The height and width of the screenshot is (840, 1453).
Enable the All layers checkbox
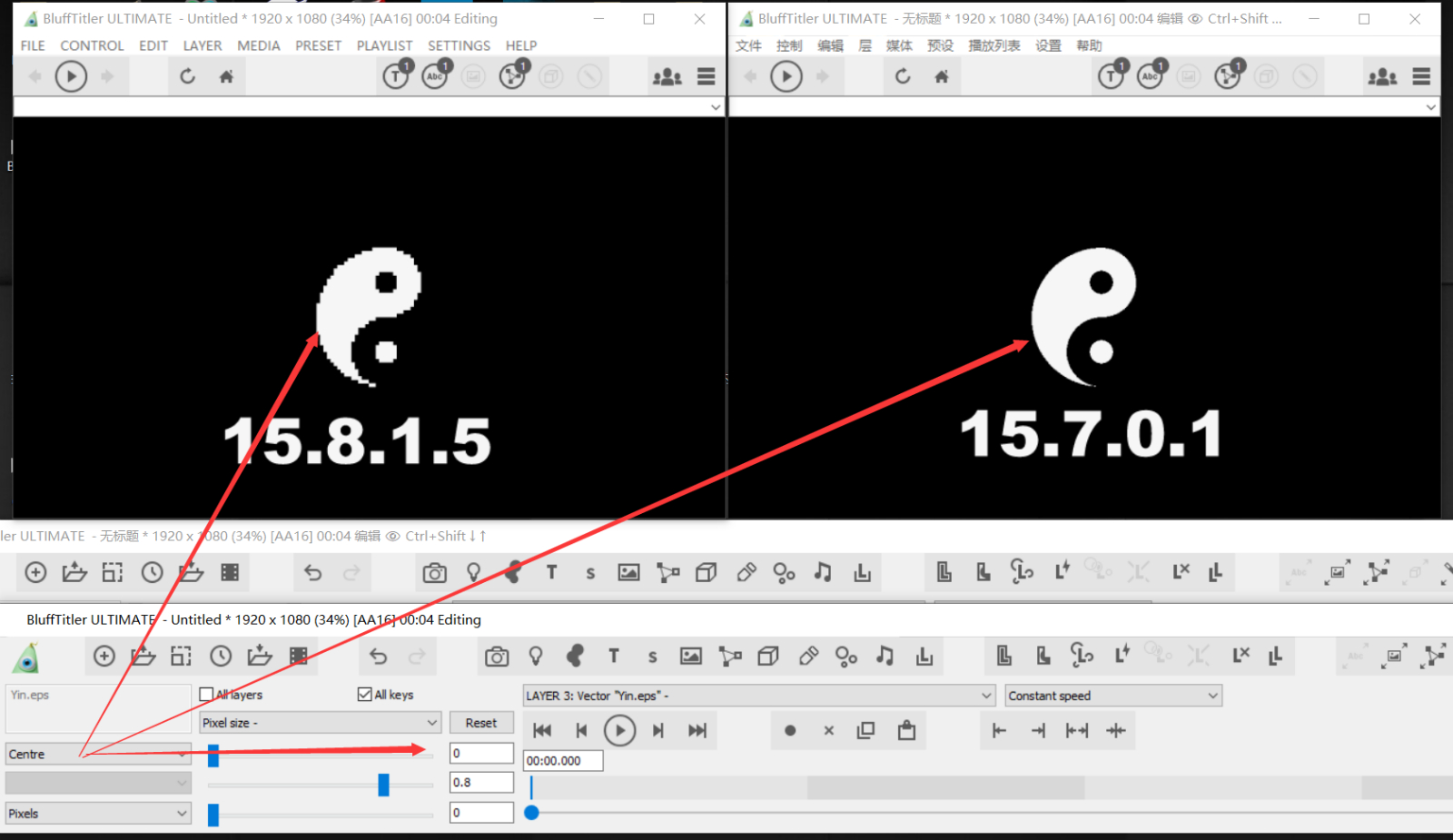tap(206, 694)
